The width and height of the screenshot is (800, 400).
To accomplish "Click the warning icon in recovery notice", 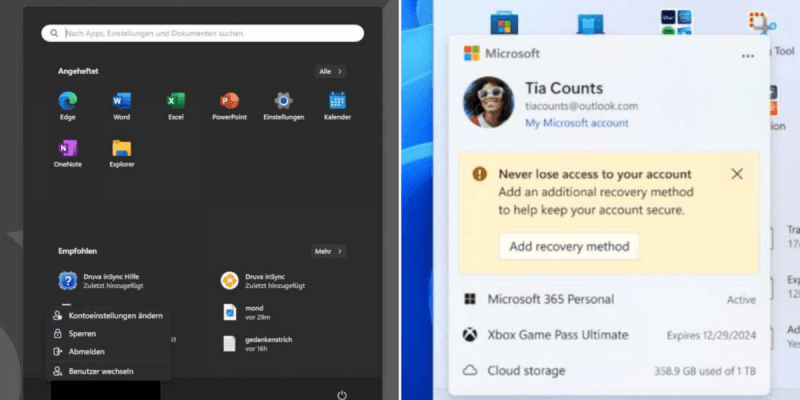I will click(480, 174).
